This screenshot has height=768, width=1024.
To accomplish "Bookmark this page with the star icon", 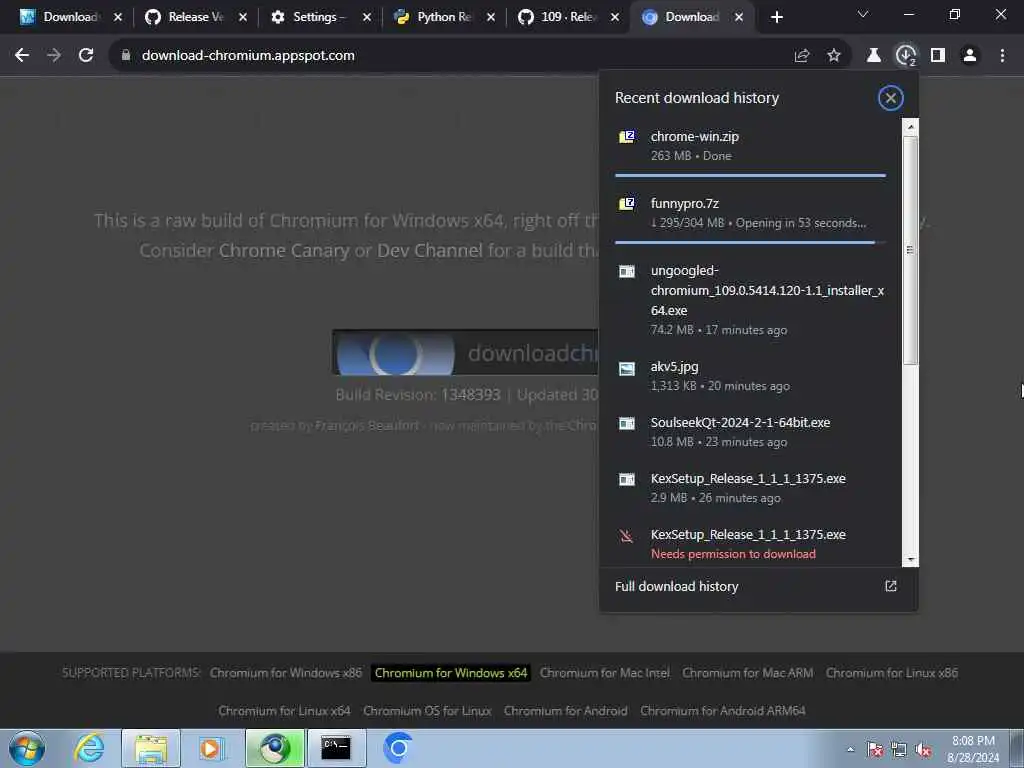I will pos(834,56).
